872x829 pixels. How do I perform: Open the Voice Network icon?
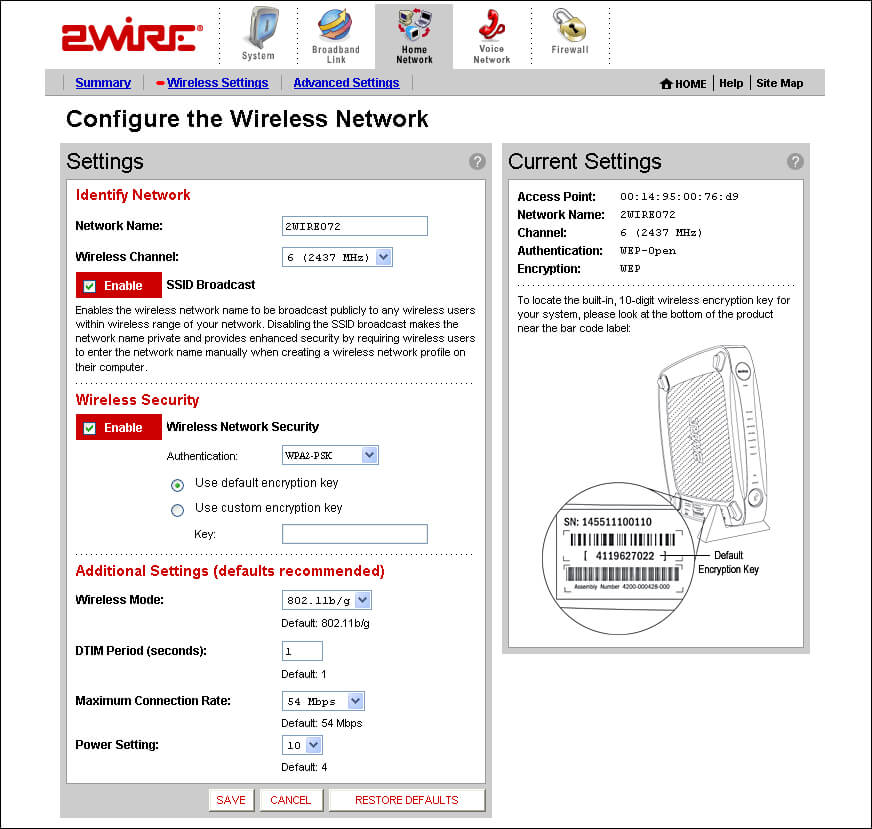tap(491, 26)
